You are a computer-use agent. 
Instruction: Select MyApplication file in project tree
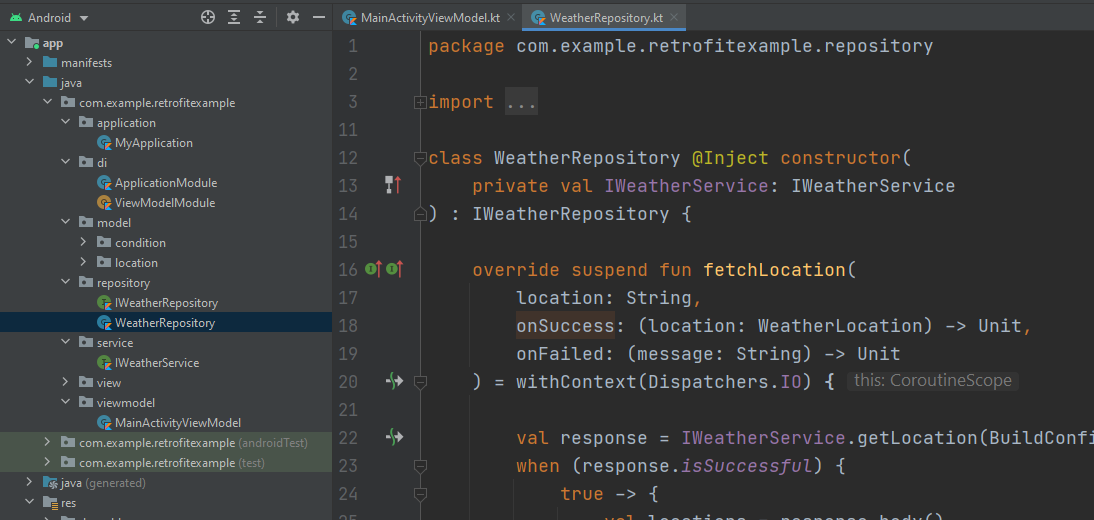click(153, 142)
